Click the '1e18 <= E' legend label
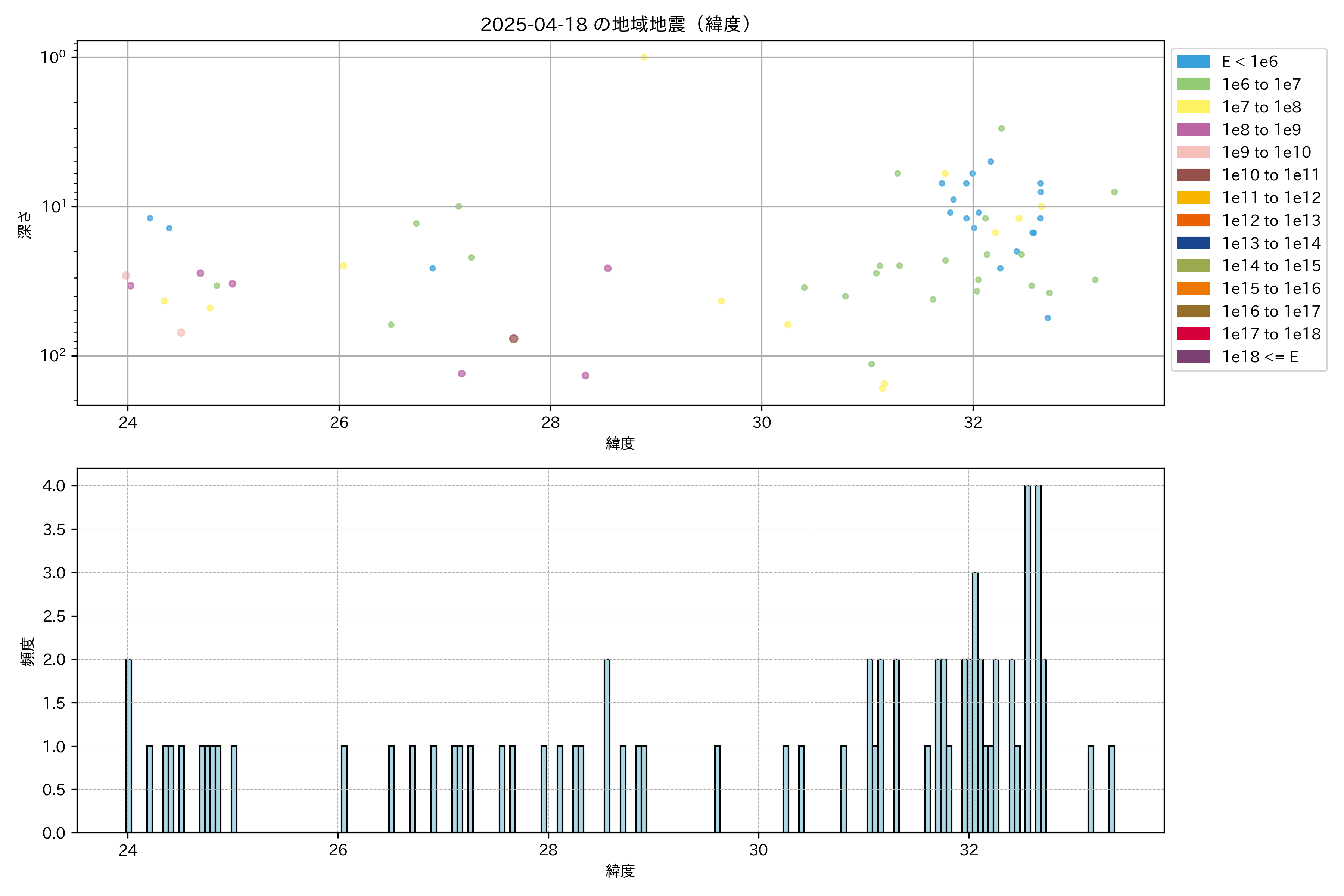Viewport: 1344px width, 896px height. pyautogui.click(x=1259, y=357)
